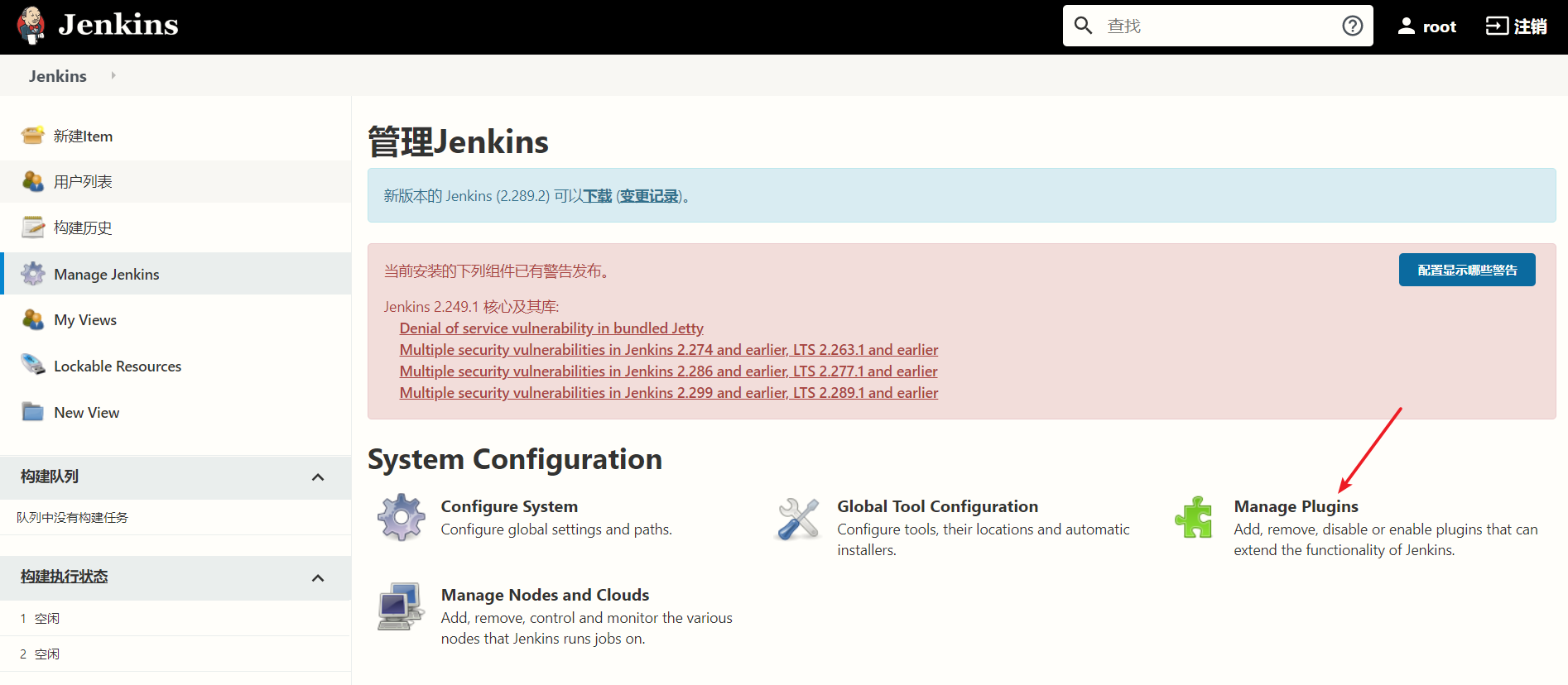
Task: Open the Configure System title link
Action: 509,506
